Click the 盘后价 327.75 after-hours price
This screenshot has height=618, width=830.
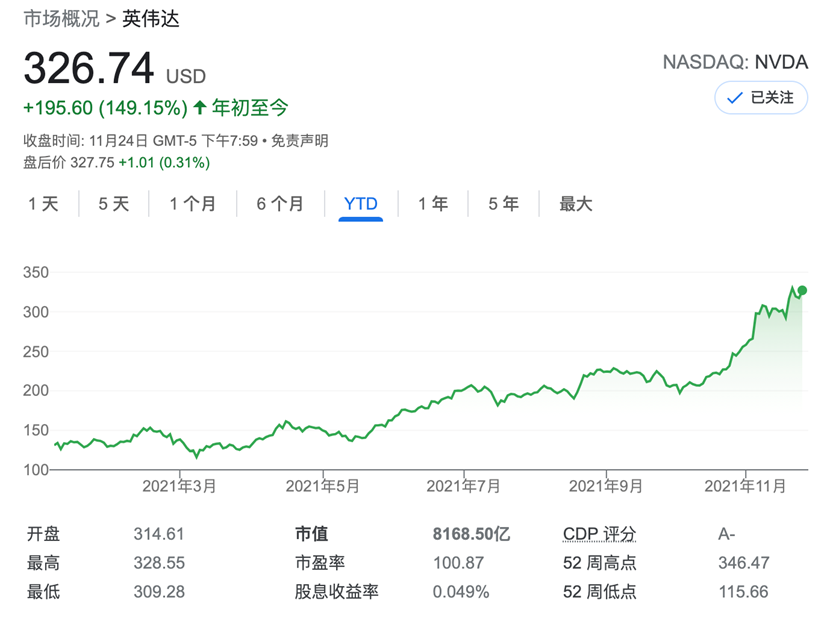pos(69,163)
